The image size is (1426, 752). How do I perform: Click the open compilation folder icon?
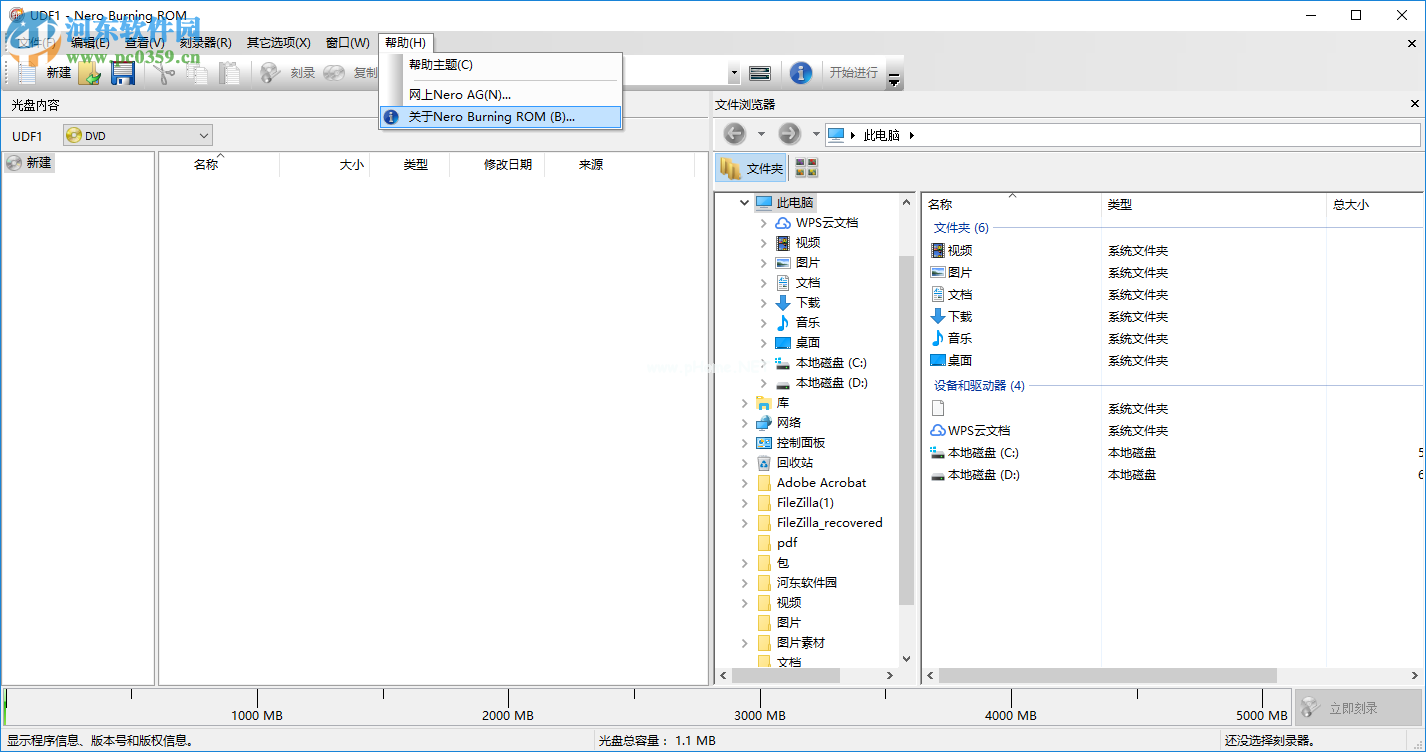(x=90, y=73)
